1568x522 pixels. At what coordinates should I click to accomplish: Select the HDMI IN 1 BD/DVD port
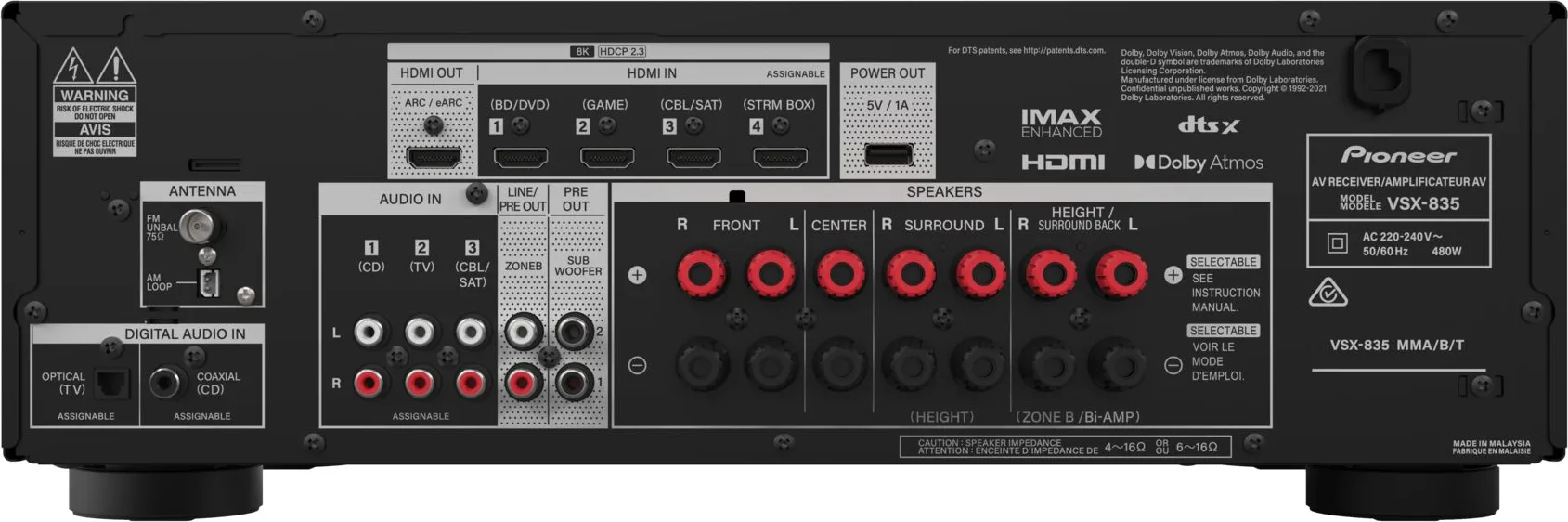[520, 157]
